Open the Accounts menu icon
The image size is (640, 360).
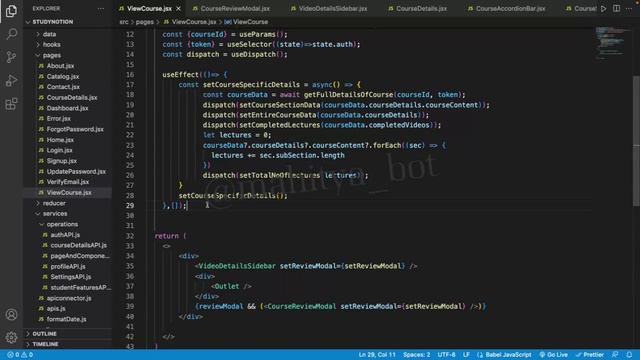(x=11, y=315)
